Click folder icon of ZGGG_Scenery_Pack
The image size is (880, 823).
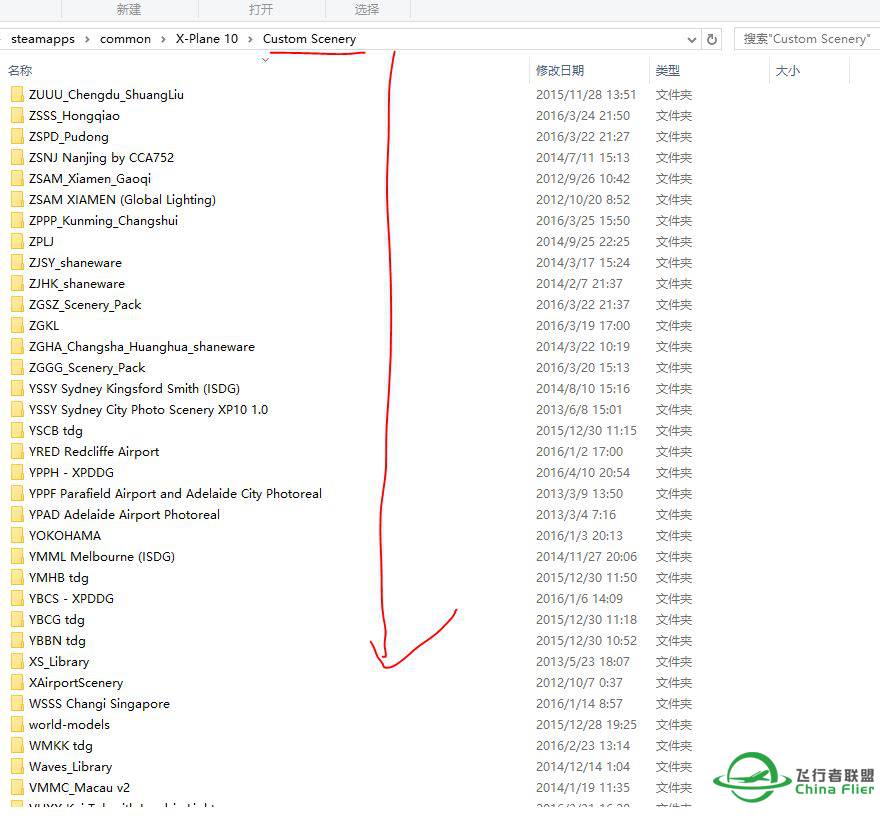coord(17,368)
